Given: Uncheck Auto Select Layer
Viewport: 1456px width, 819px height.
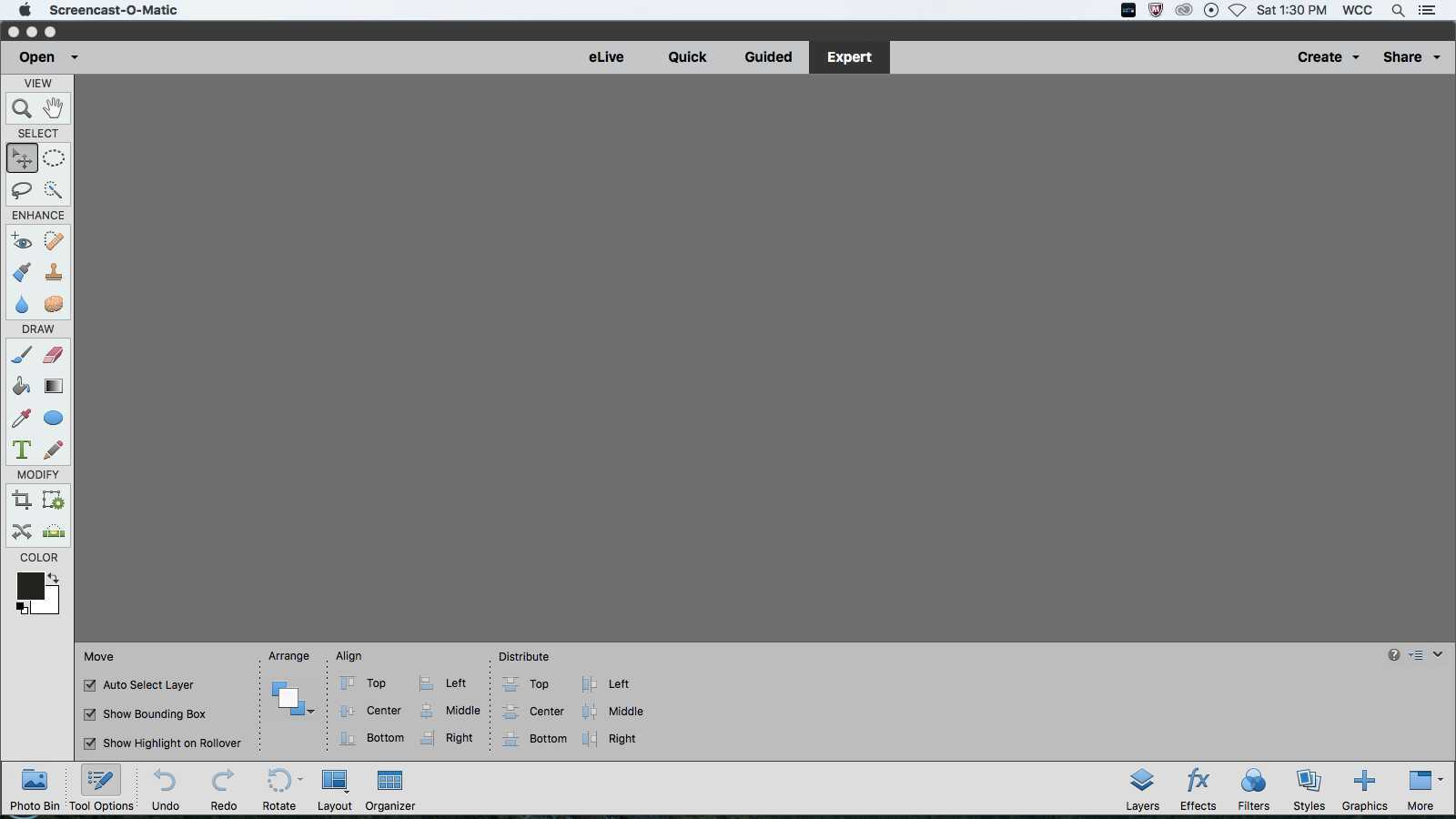Looking at the screenshot, I should (90, 685).
